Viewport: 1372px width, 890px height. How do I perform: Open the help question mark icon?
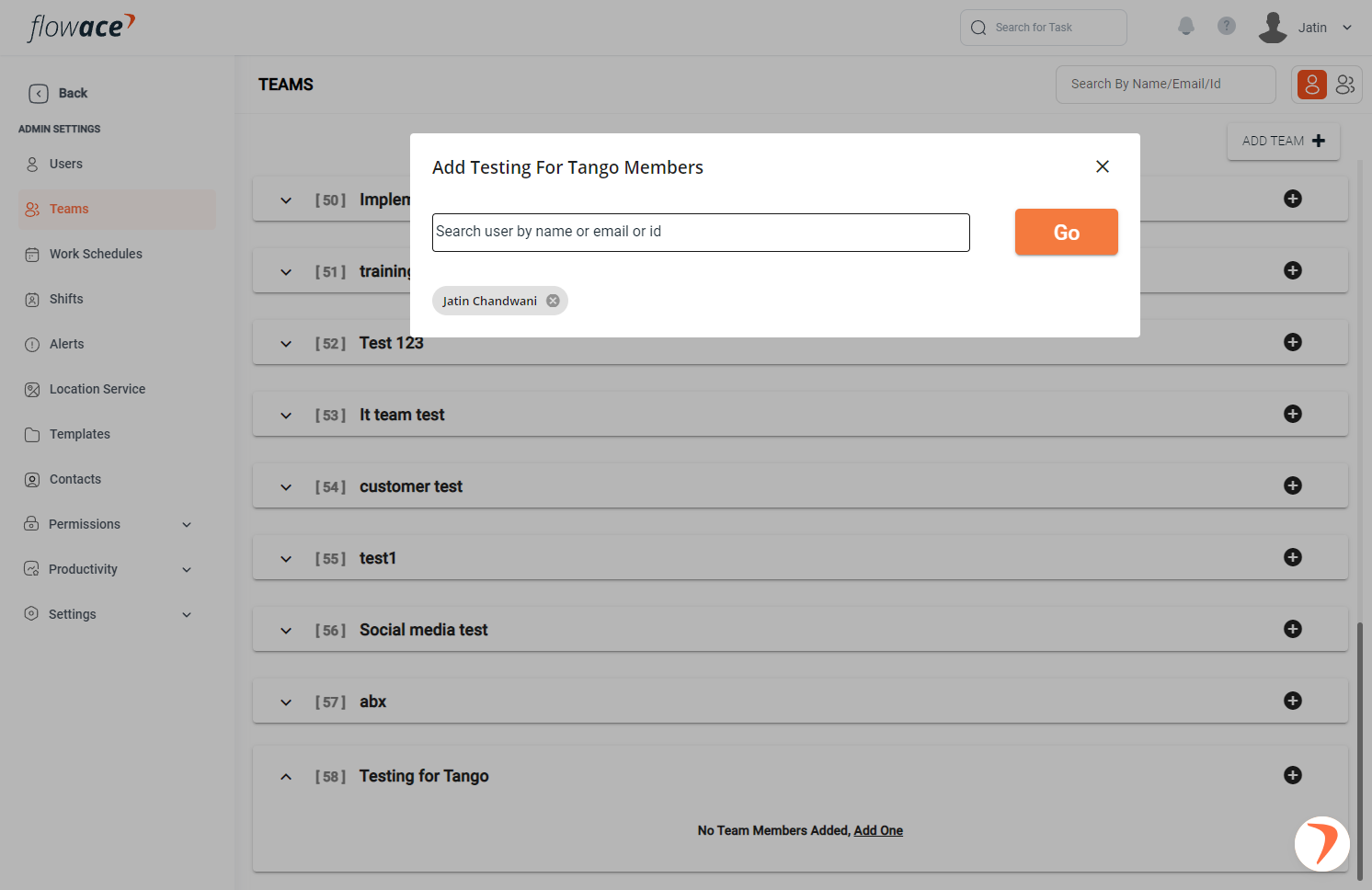tap(1227, 26)
